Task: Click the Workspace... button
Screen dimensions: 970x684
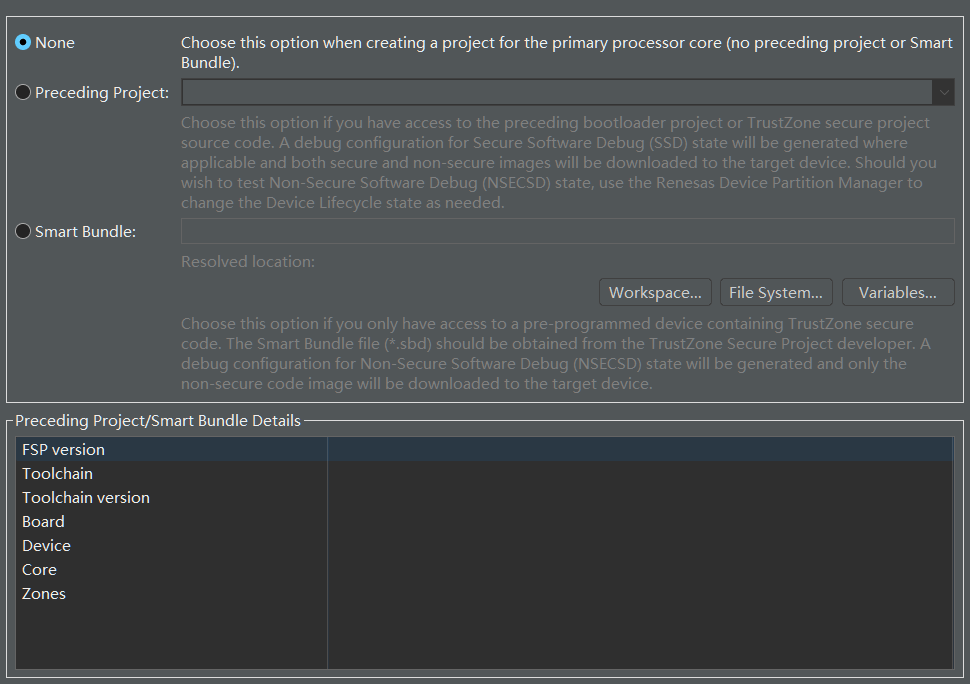Action: (655, 292)
